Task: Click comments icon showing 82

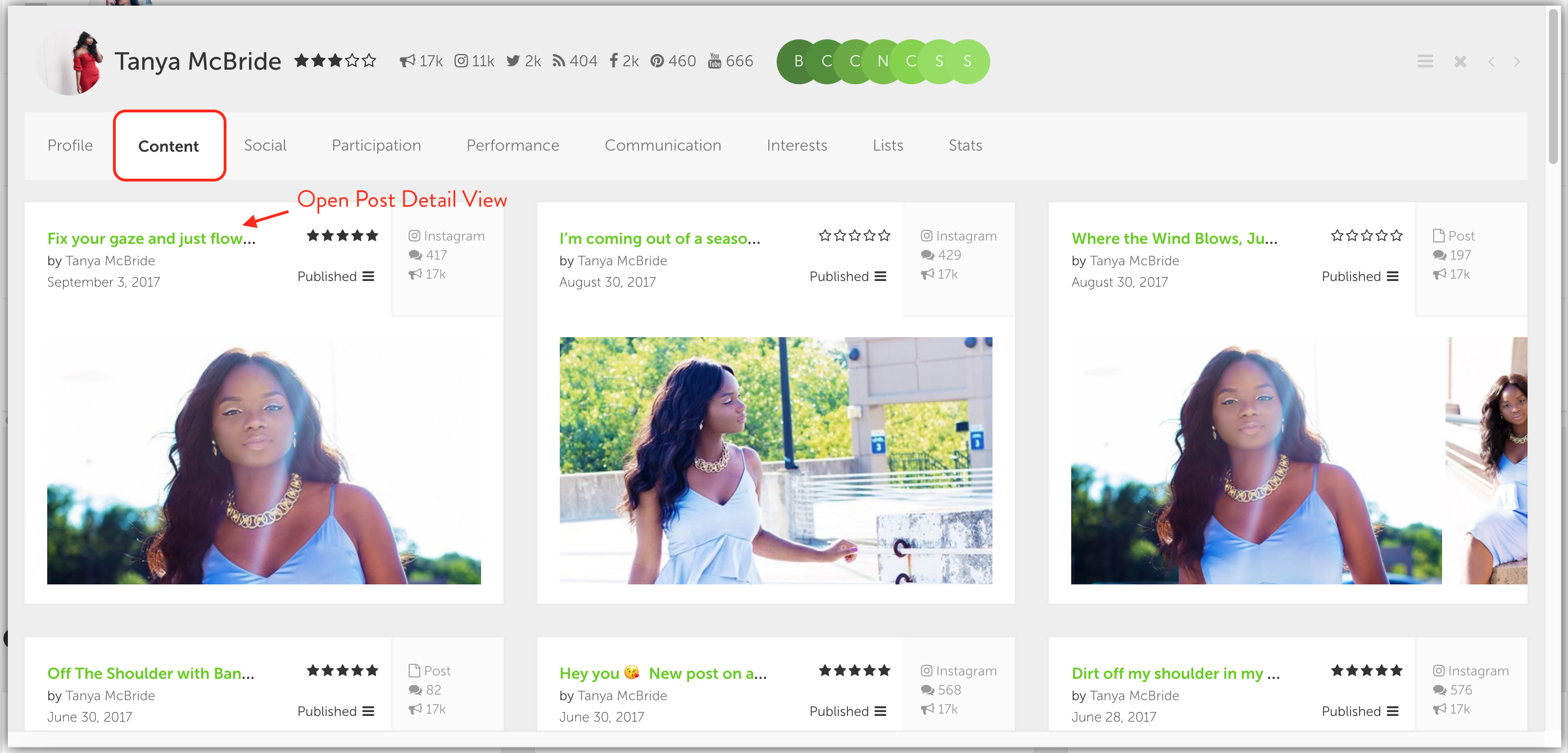Action: point(415,690)
